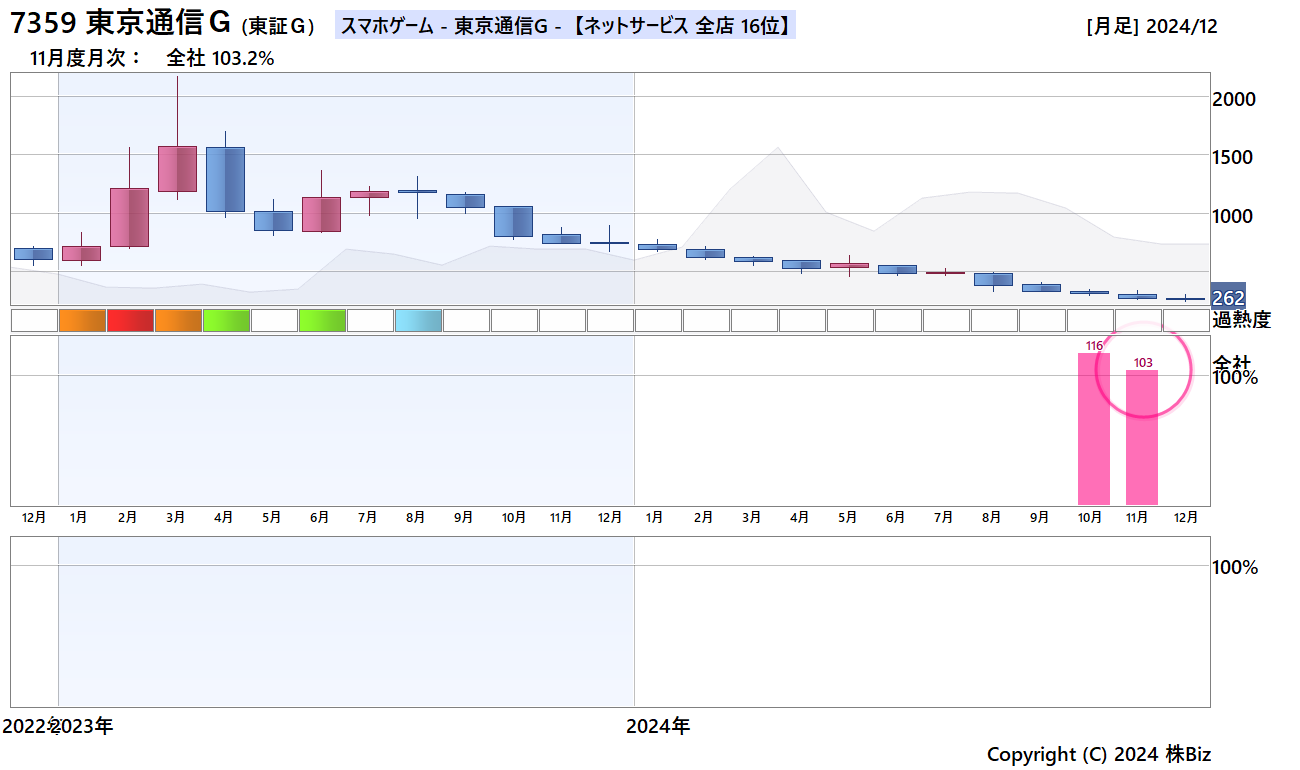Select the orange overheating cell for January 2023

pos(82,320)
